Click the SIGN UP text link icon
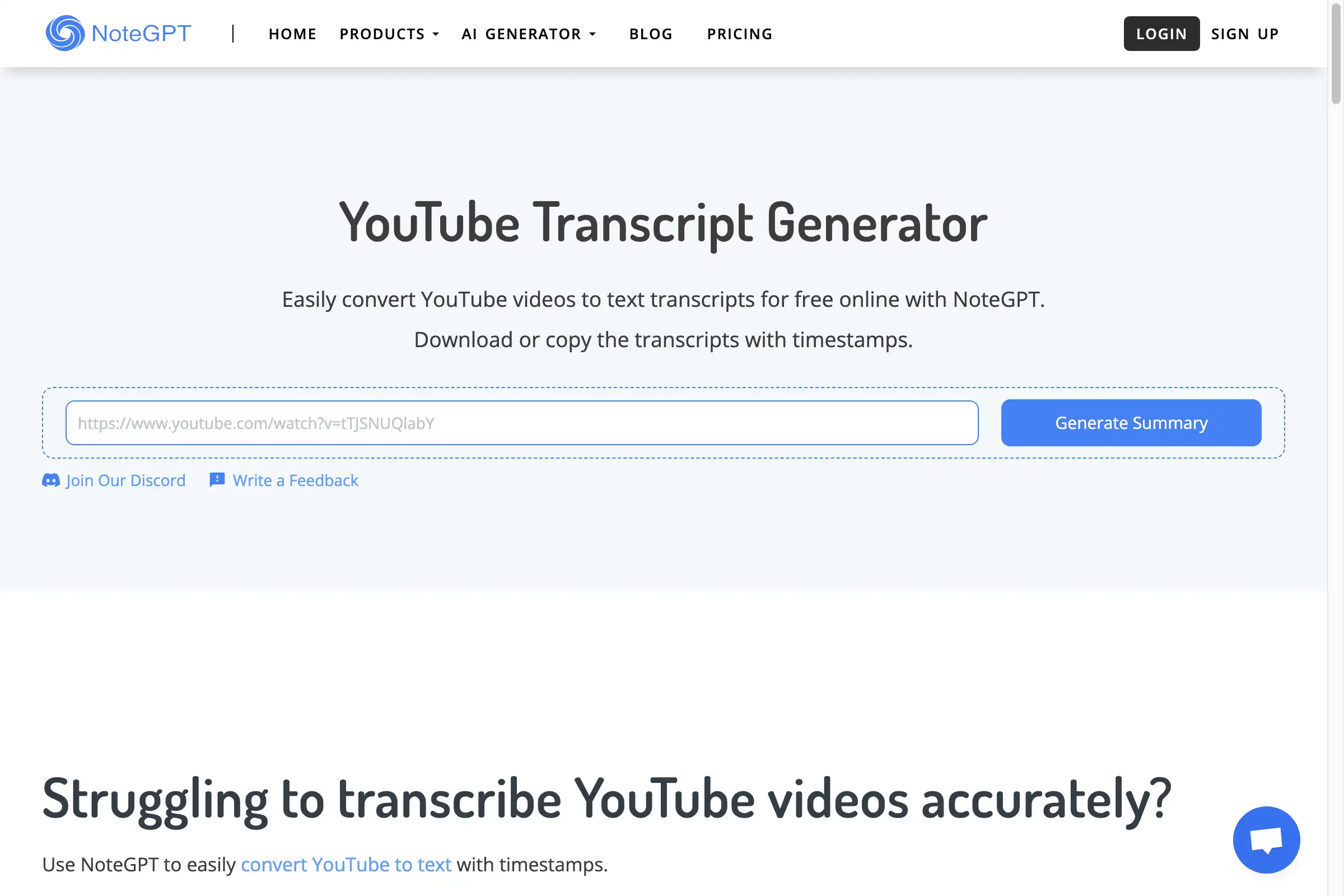 1245,33
